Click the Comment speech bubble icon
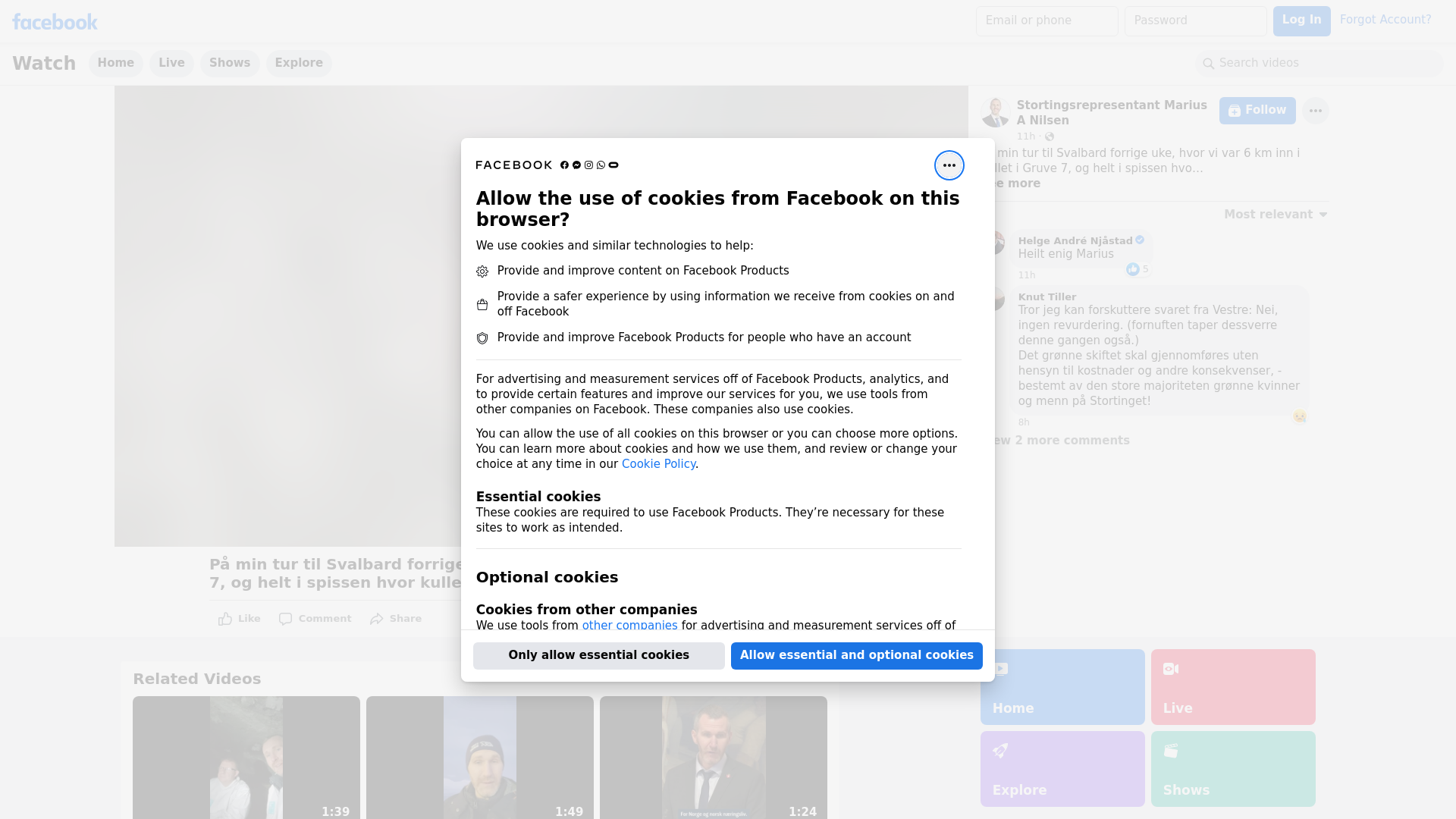Screen dimensions: 1456x819 click(x=285, y=619)
